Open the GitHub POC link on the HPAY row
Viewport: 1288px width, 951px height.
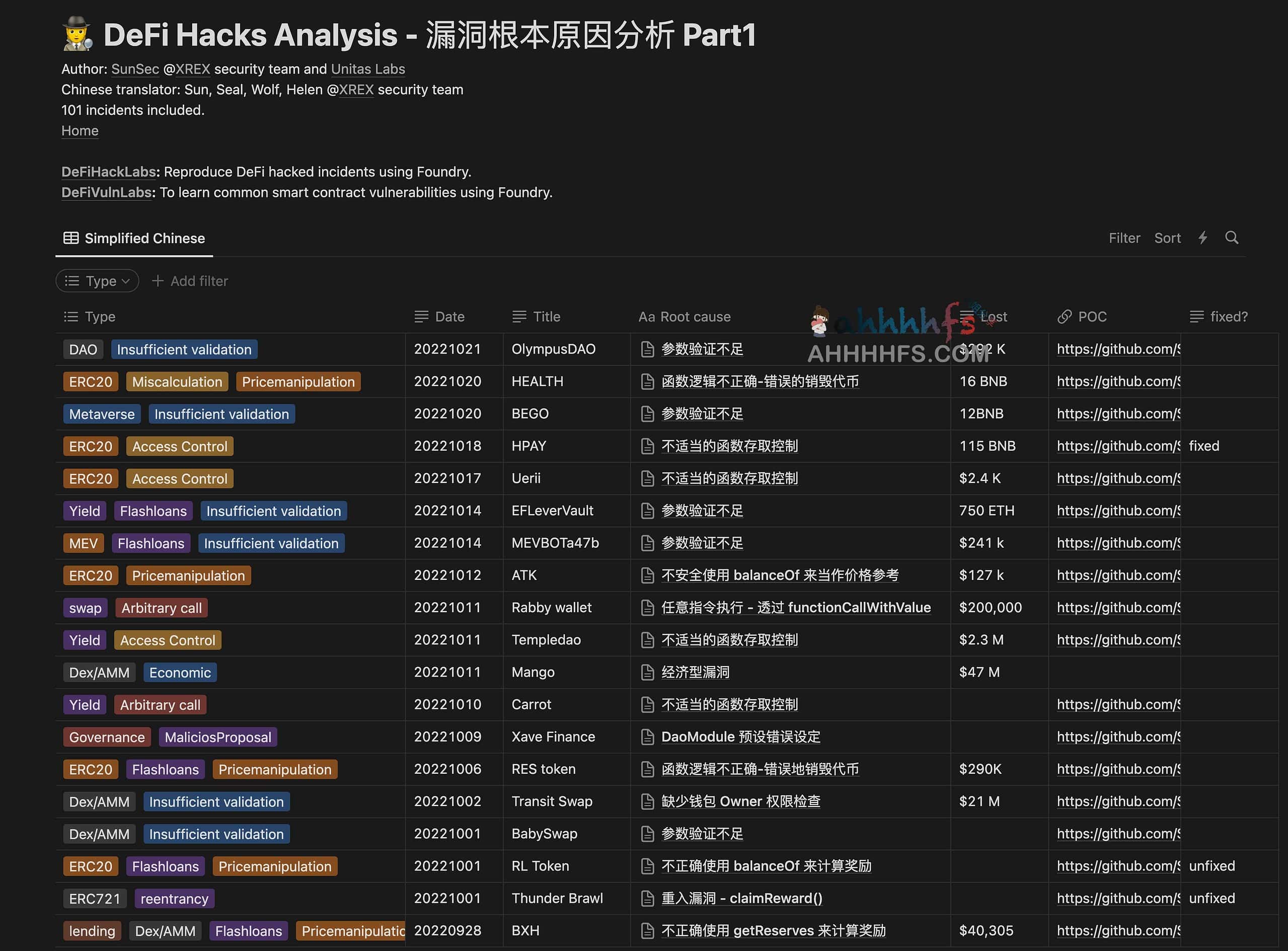tap(1117, 446)
